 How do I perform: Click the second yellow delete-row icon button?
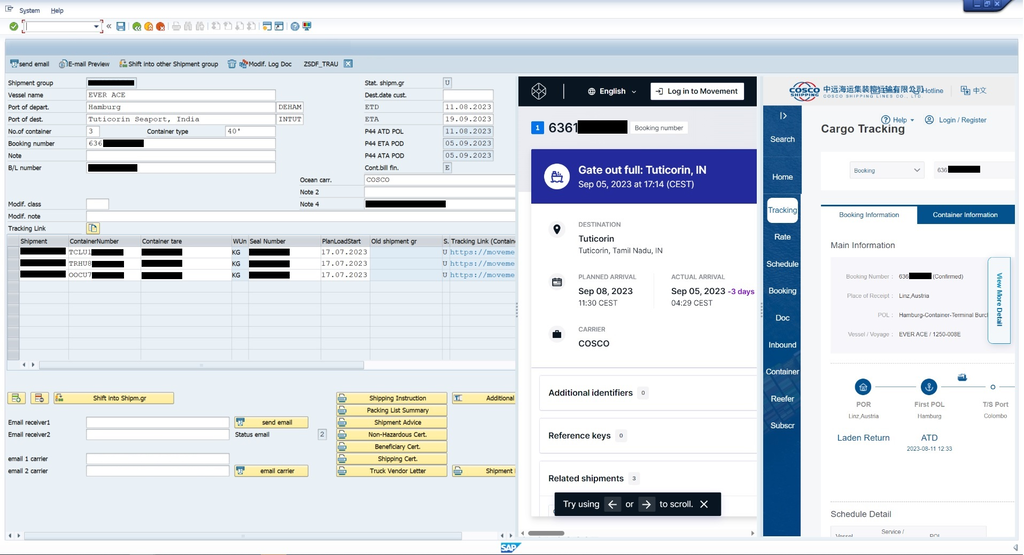point(39,398)
